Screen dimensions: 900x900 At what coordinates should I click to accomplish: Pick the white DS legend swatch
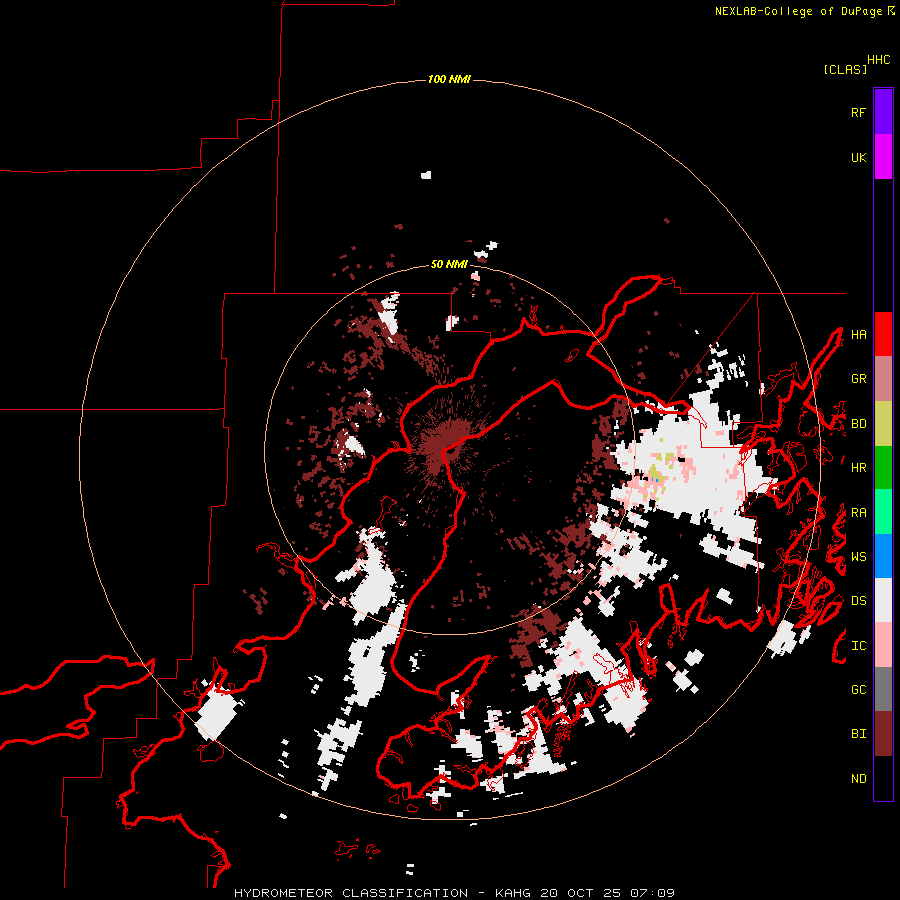pyautogui.click(x=883, y=600)
